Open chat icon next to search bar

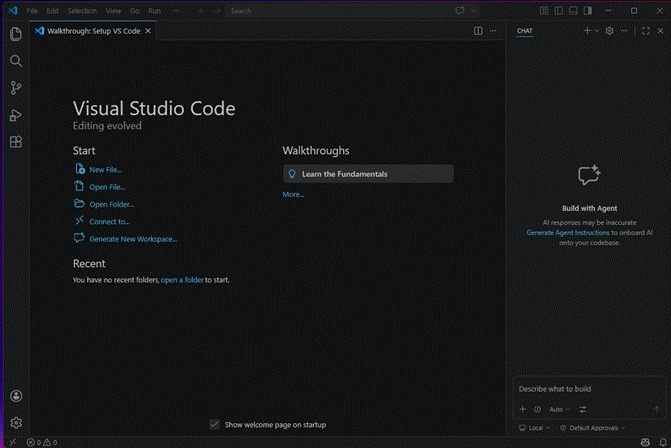460,11
